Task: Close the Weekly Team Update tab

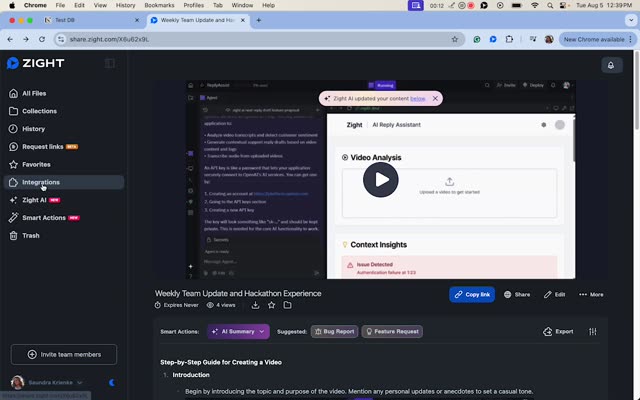Action: click(x=243, y=20)
